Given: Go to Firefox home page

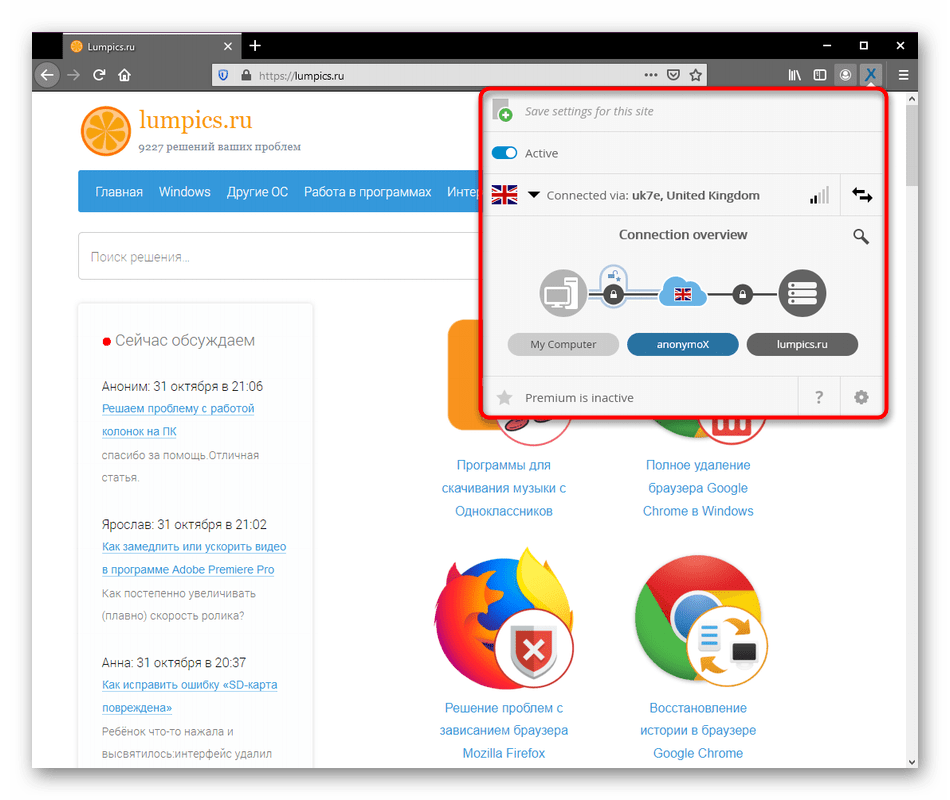Looking at the screenshot, I should (124, 75).
